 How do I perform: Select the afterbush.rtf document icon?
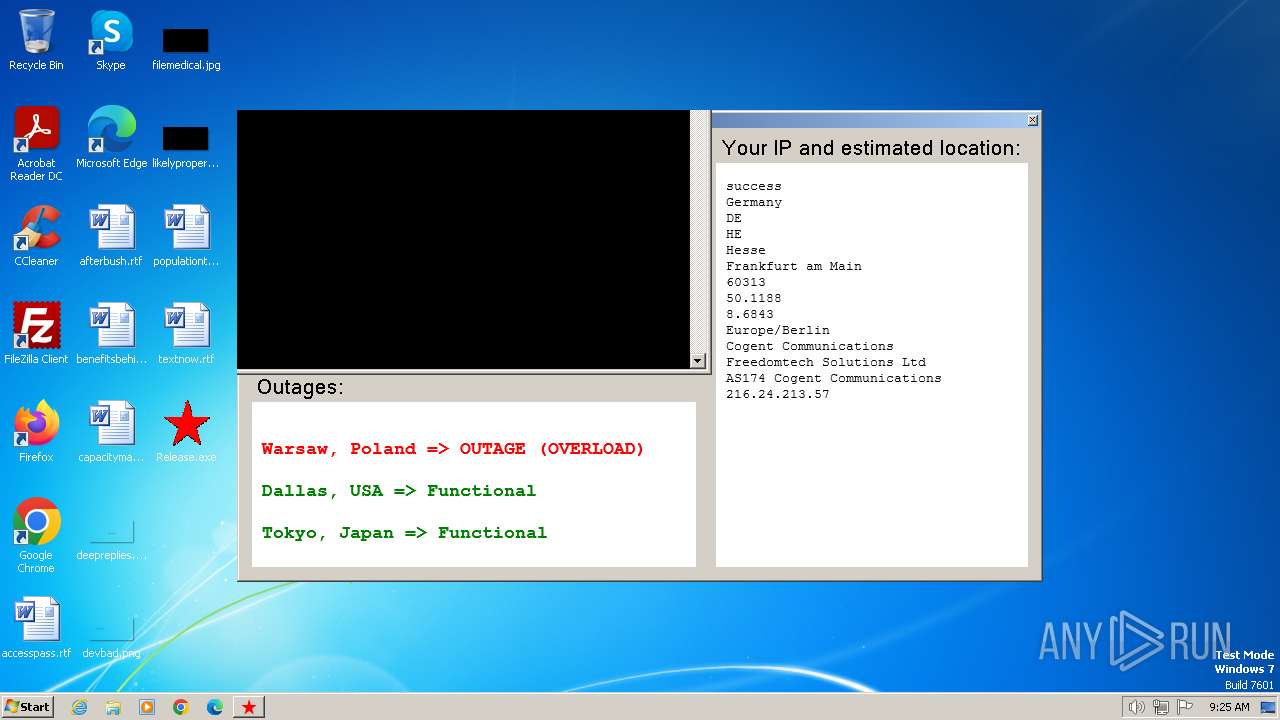[111, 236]
